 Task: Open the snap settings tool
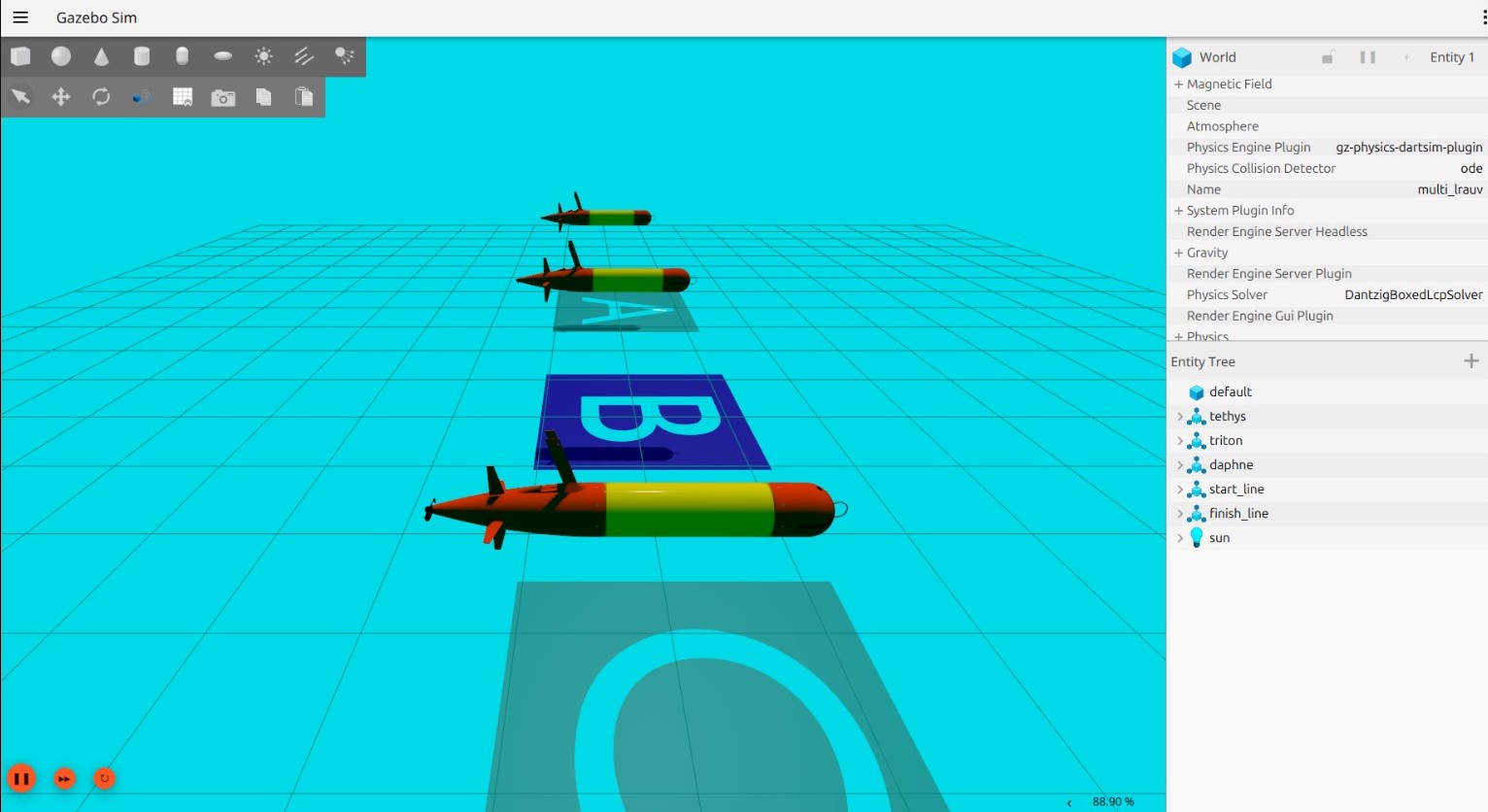(x=142, y=97)
